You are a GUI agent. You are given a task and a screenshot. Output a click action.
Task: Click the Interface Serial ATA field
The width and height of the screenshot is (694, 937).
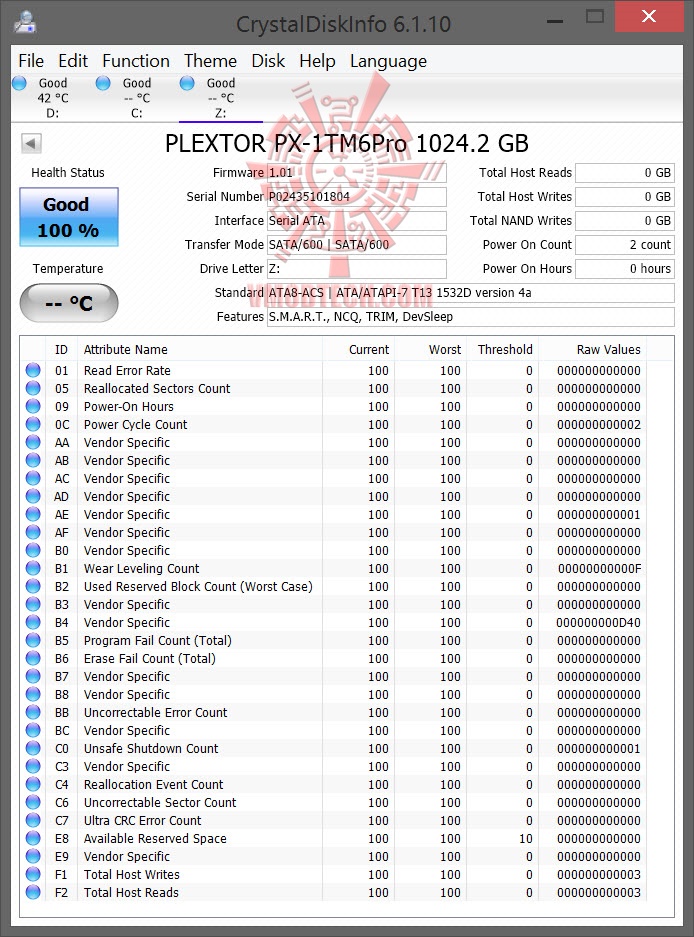click(x=356, y=221)
